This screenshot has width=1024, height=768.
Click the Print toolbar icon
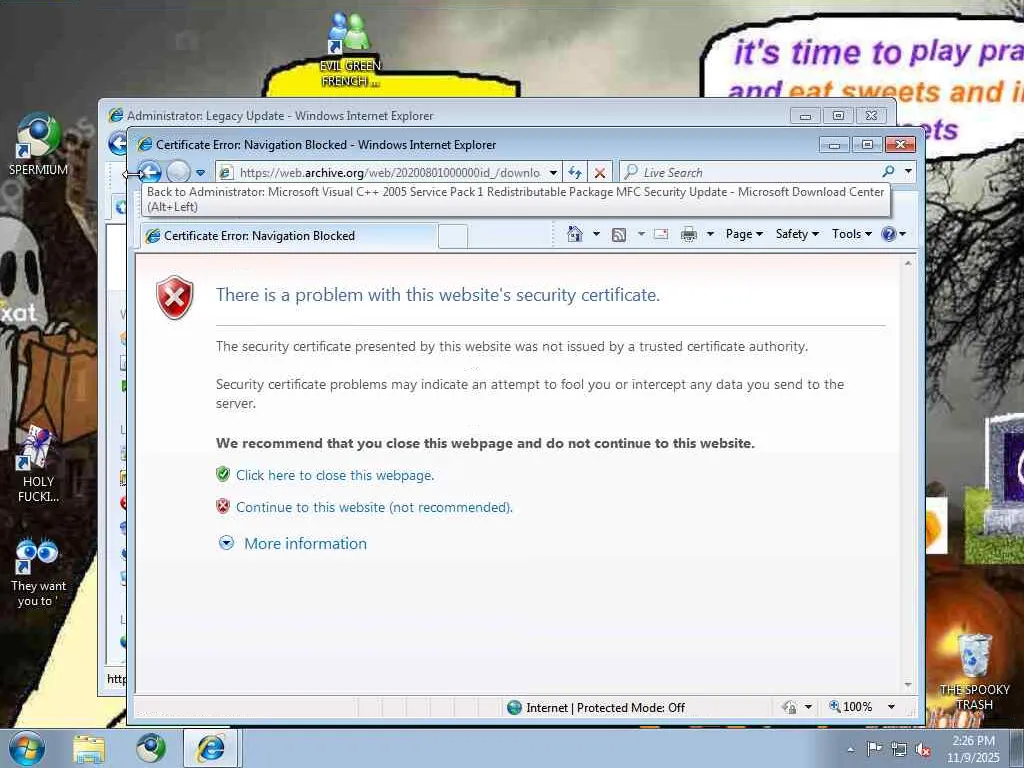point(688,234)
